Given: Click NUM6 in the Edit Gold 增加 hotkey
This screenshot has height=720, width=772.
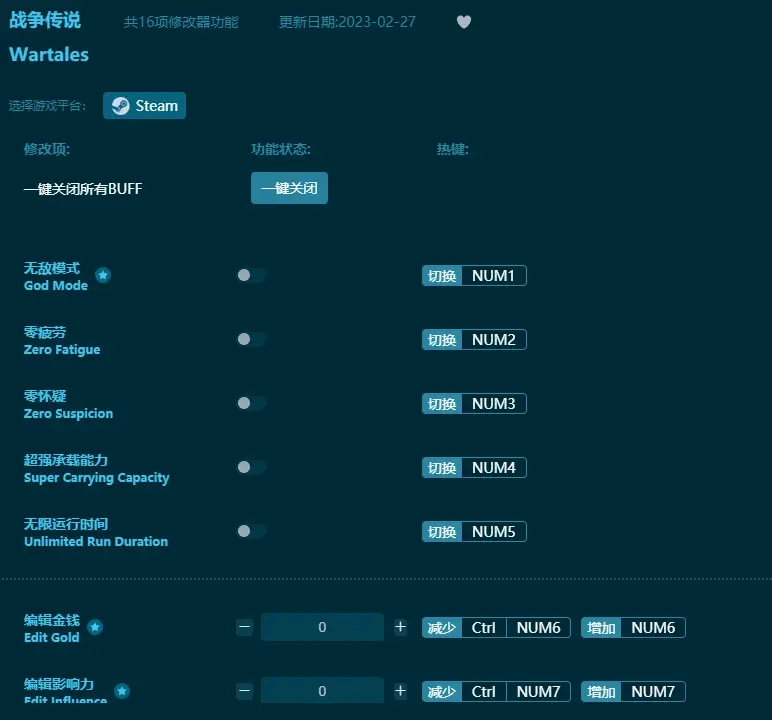Looking at the screenshot, I should tap(653, 627).
